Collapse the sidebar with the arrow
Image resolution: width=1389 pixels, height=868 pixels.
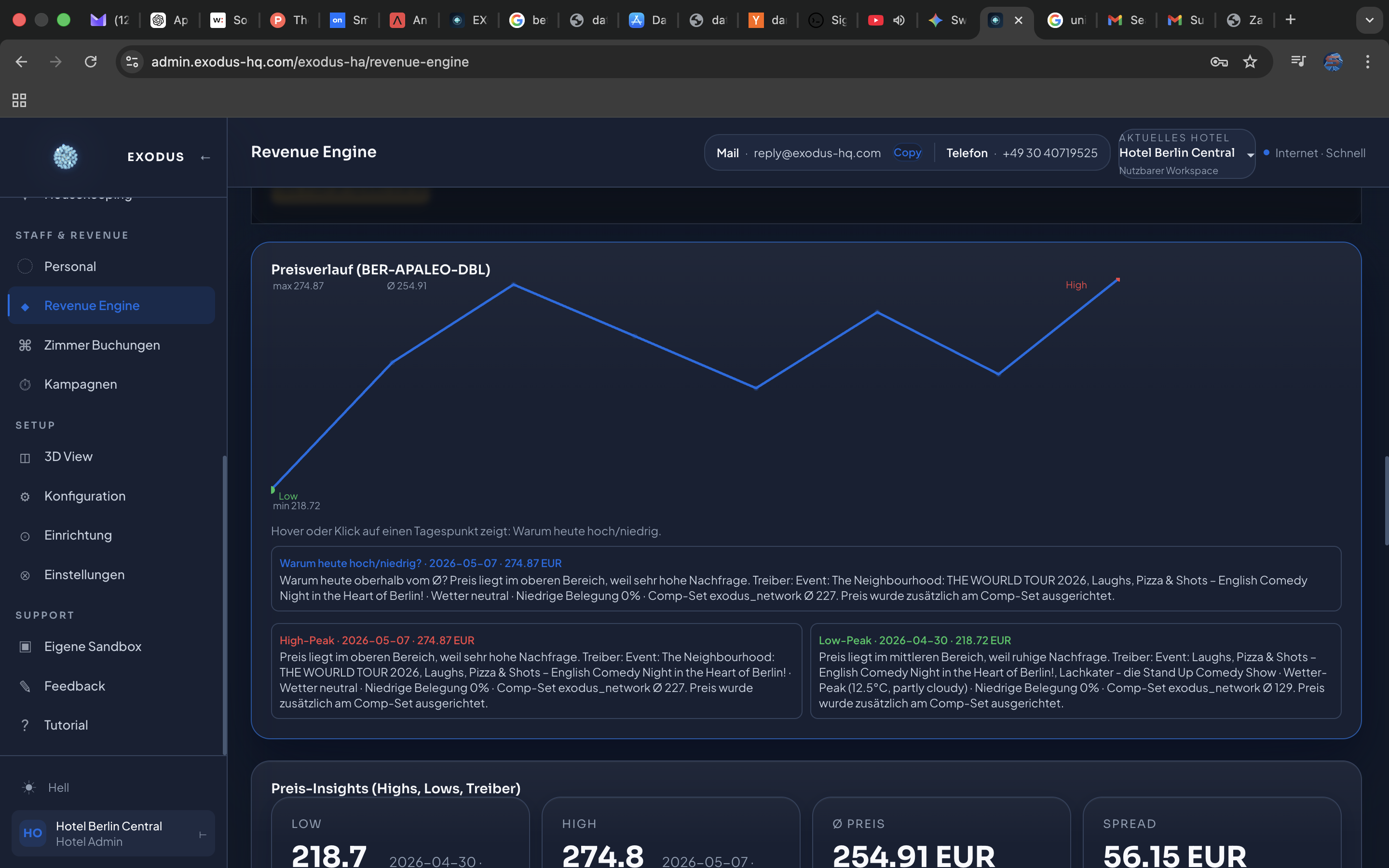(x=205, y=157)
